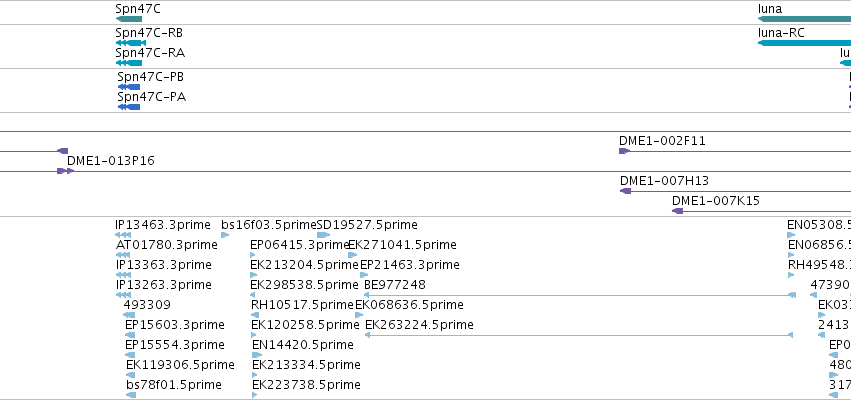The image size is (851, 400).
Task: Select the DME1-007H13 clone arrow
Action: click(x=626, y=191)
